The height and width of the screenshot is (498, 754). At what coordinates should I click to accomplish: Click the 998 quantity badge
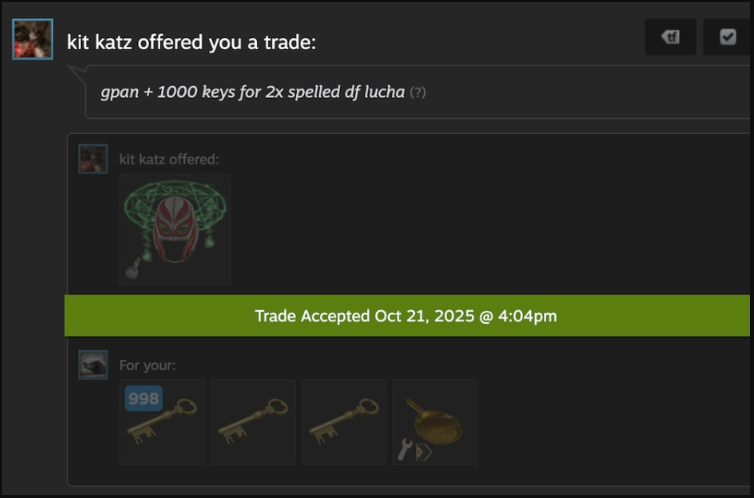(x=144, y=398)
